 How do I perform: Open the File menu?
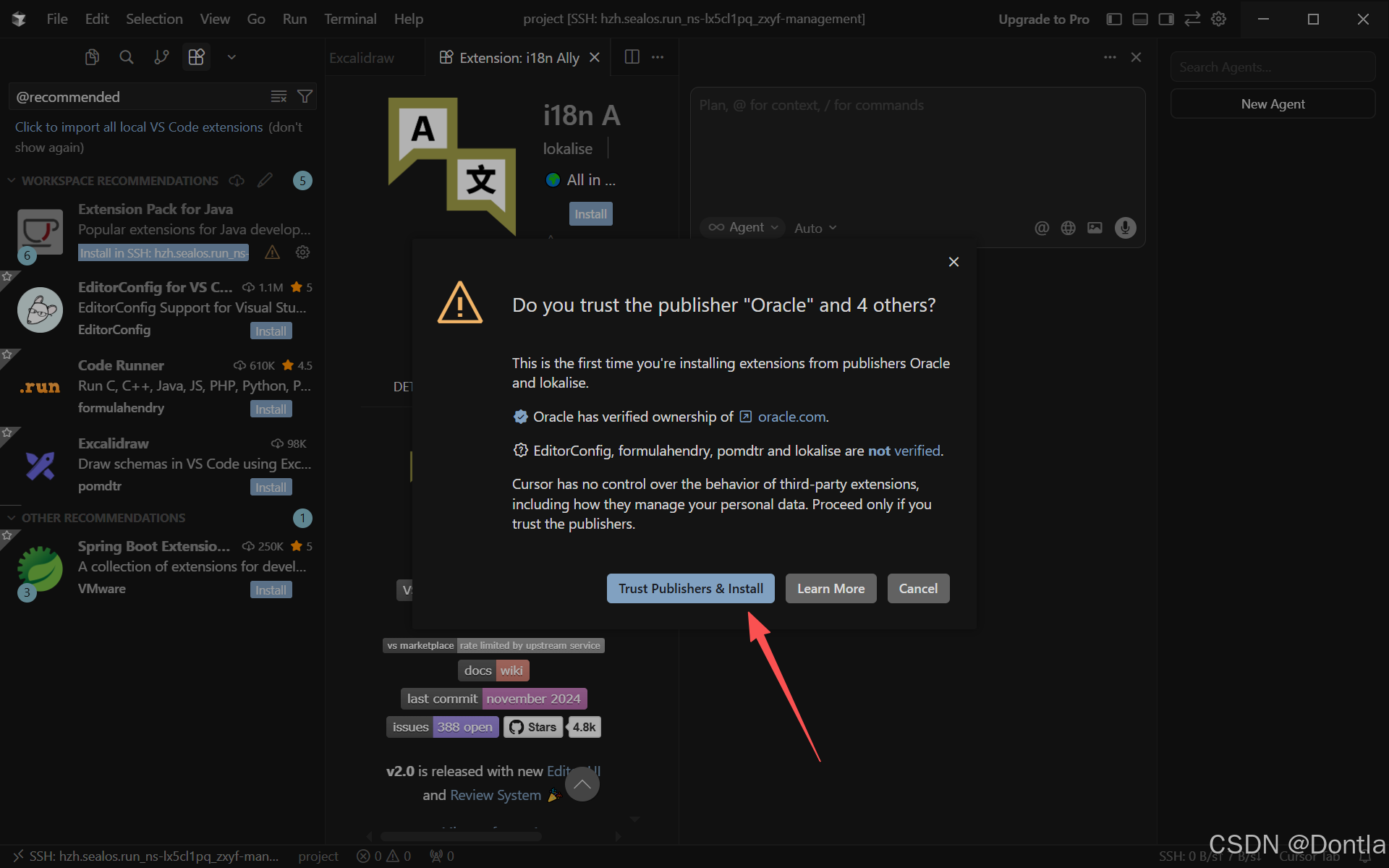click(57, 19)
